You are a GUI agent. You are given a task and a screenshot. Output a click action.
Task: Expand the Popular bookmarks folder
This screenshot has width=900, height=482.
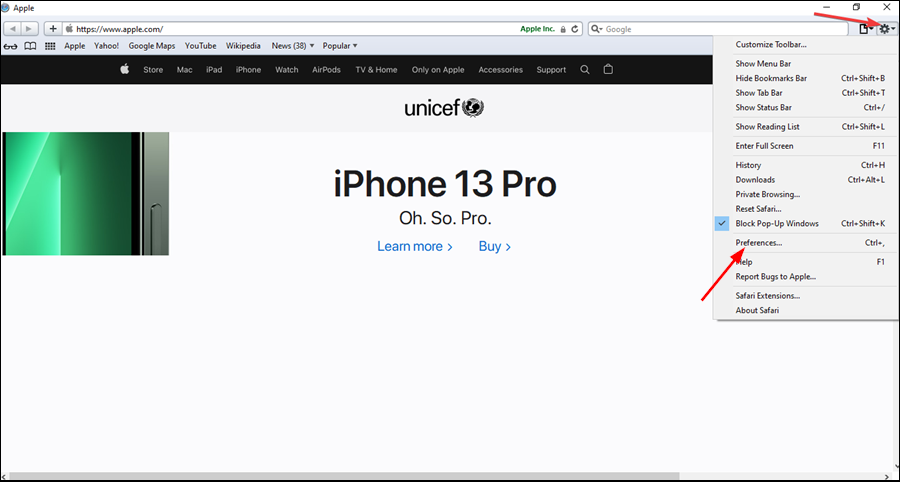point(340,46)
